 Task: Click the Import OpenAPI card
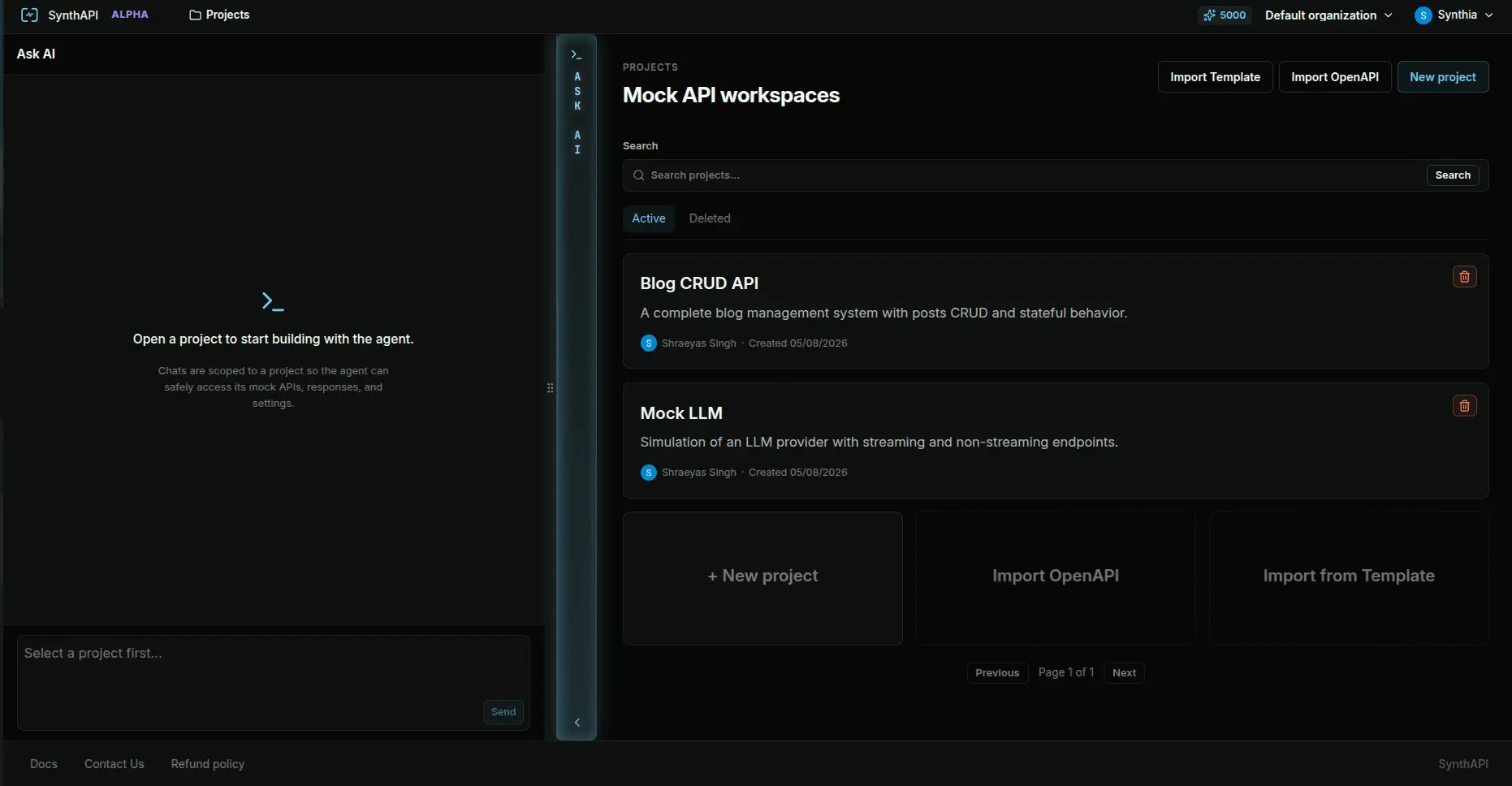pyautogui.click(x=1056, y=578)
